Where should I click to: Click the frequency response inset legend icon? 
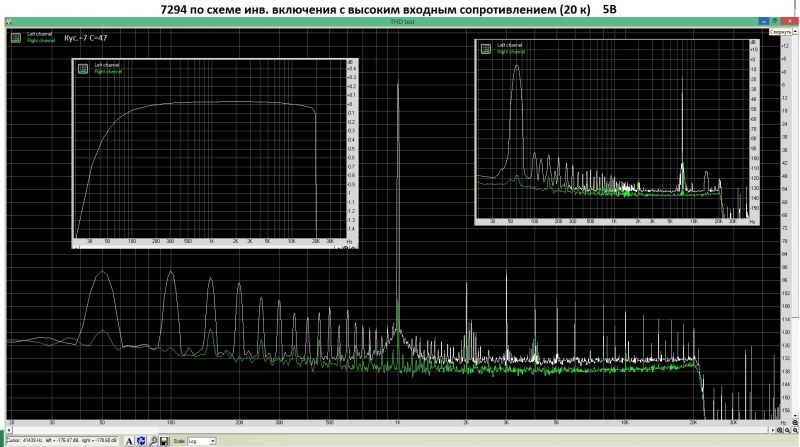point(84,69)
